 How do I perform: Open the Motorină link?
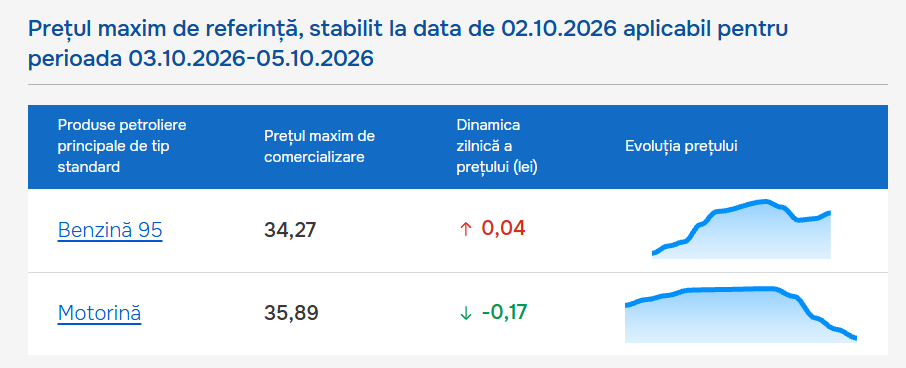pos(99,313)
